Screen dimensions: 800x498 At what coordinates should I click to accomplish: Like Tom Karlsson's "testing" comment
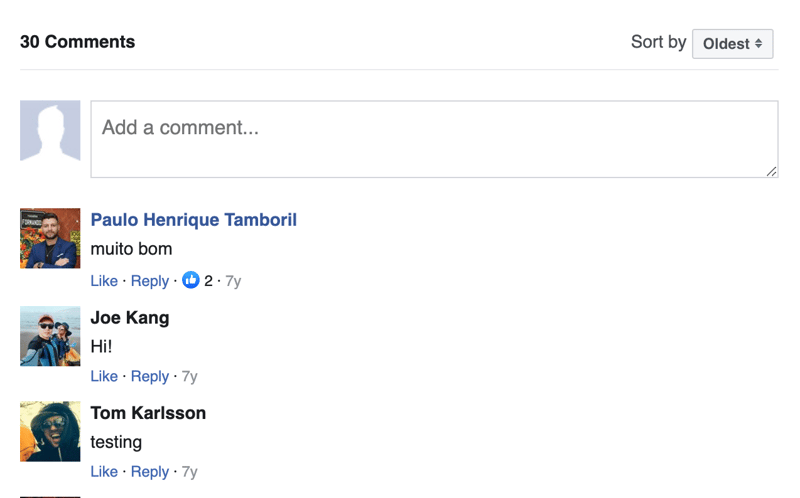tap(104, 472)
